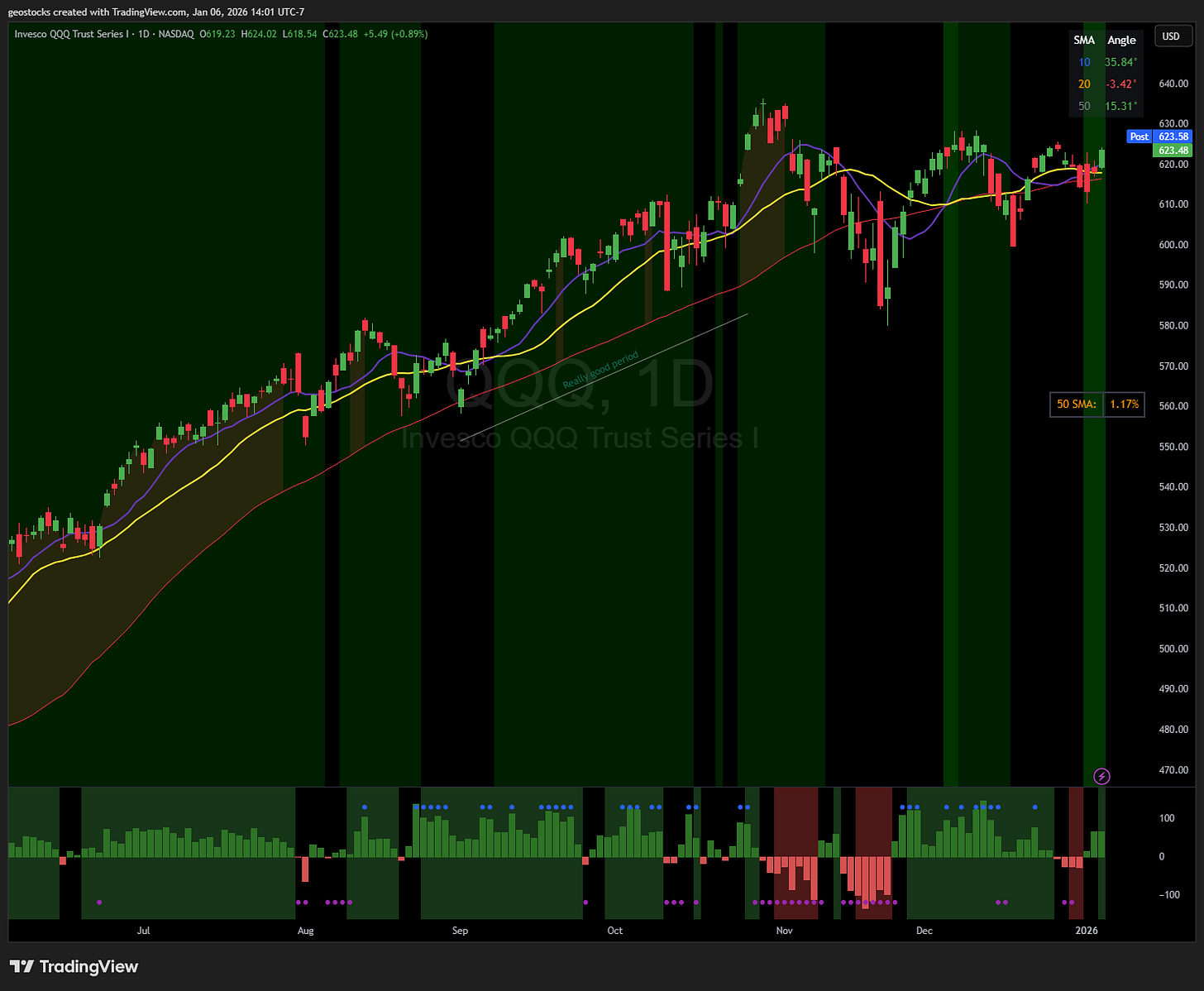
Task: Click the legend title Invesco QQQ Trust Series I · 1D · NASDAQ
Action: [104, 34]
